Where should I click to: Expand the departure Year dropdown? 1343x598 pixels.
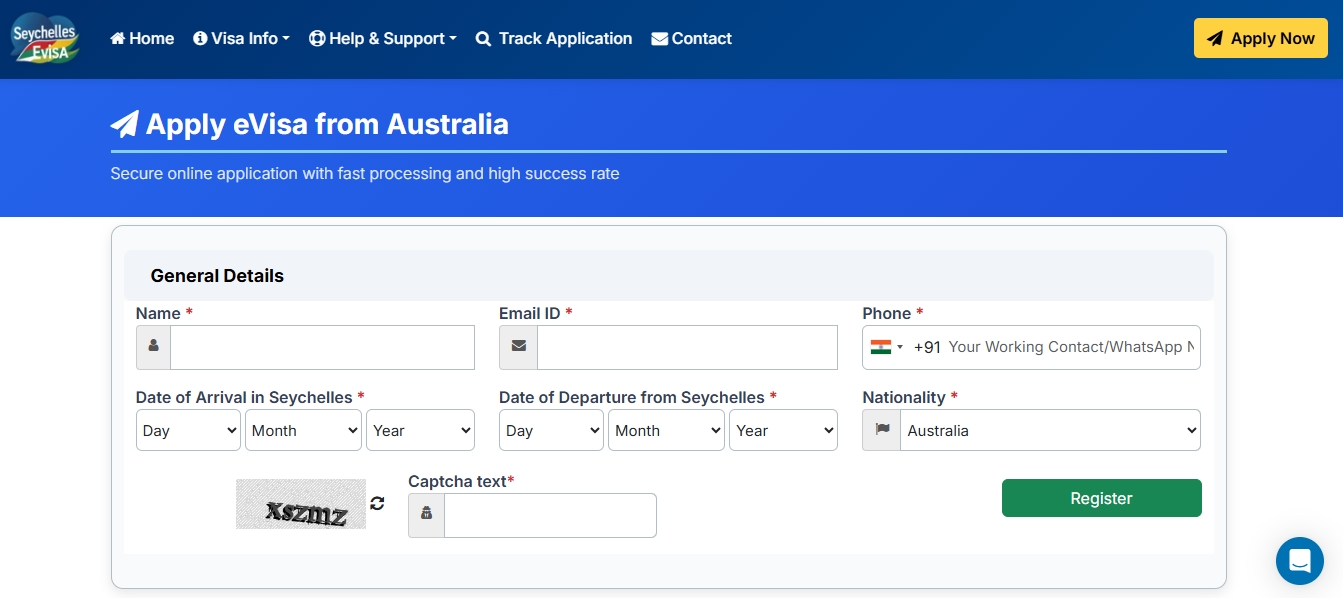(x=783, y=430)
